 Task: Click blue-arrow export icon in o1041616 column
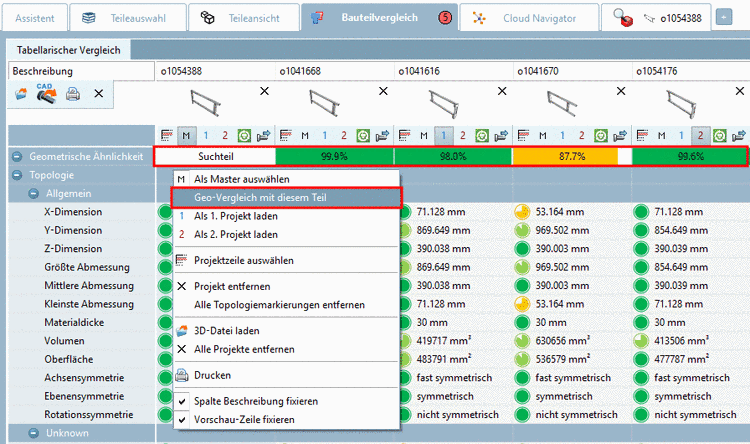501,136
